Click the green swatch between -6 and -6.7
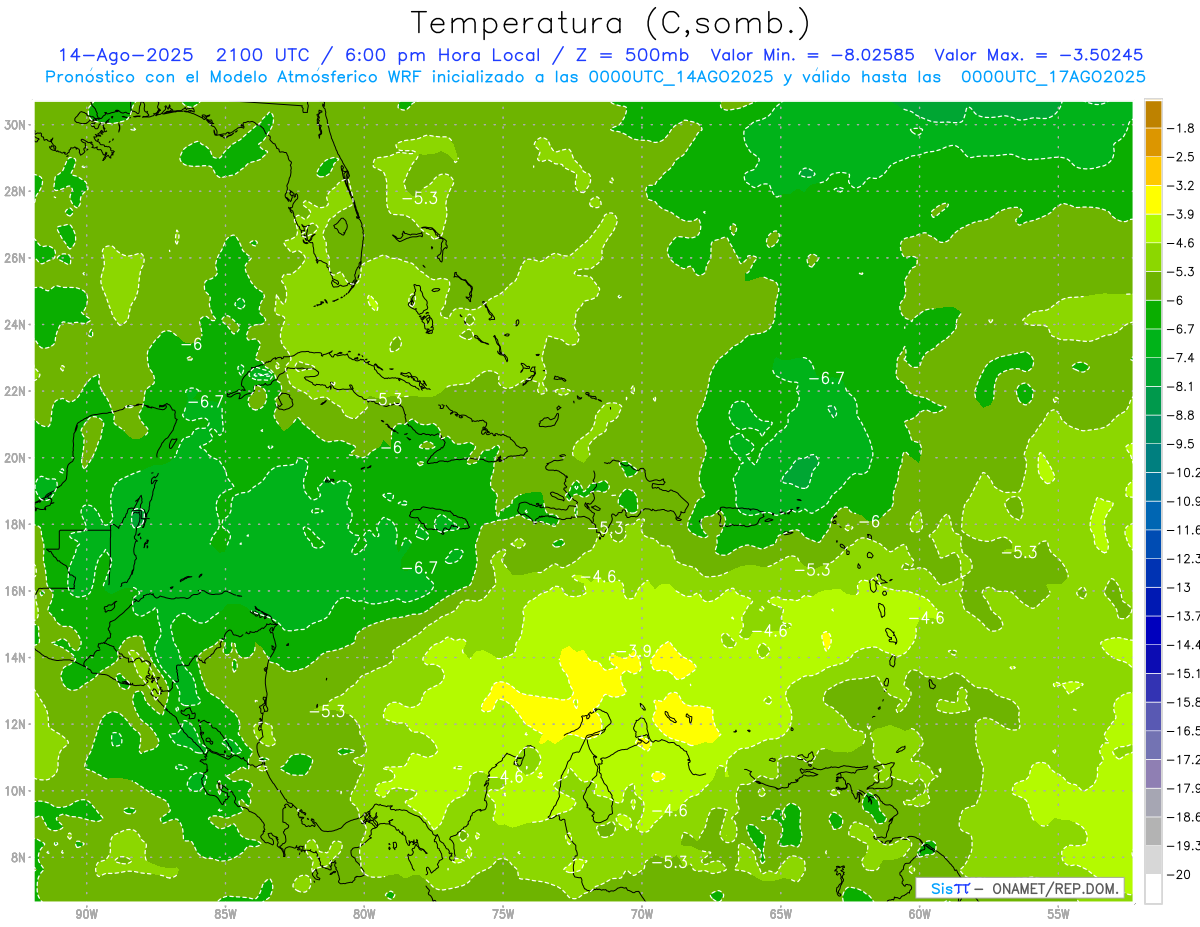This screenshot has width=1200, height=927. (x=1153, y=314)
